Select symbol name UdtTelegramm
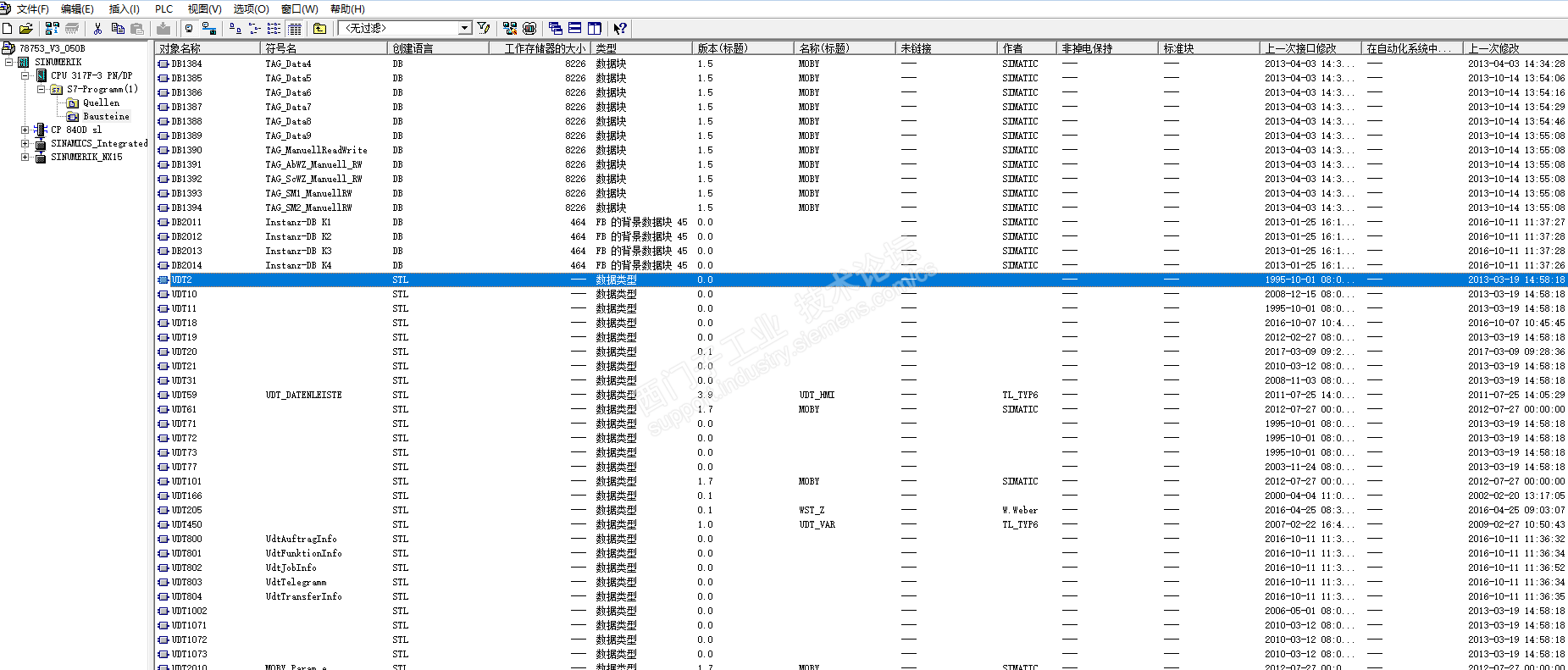Viewport: 1568px width, 670px height. (296, 582)
